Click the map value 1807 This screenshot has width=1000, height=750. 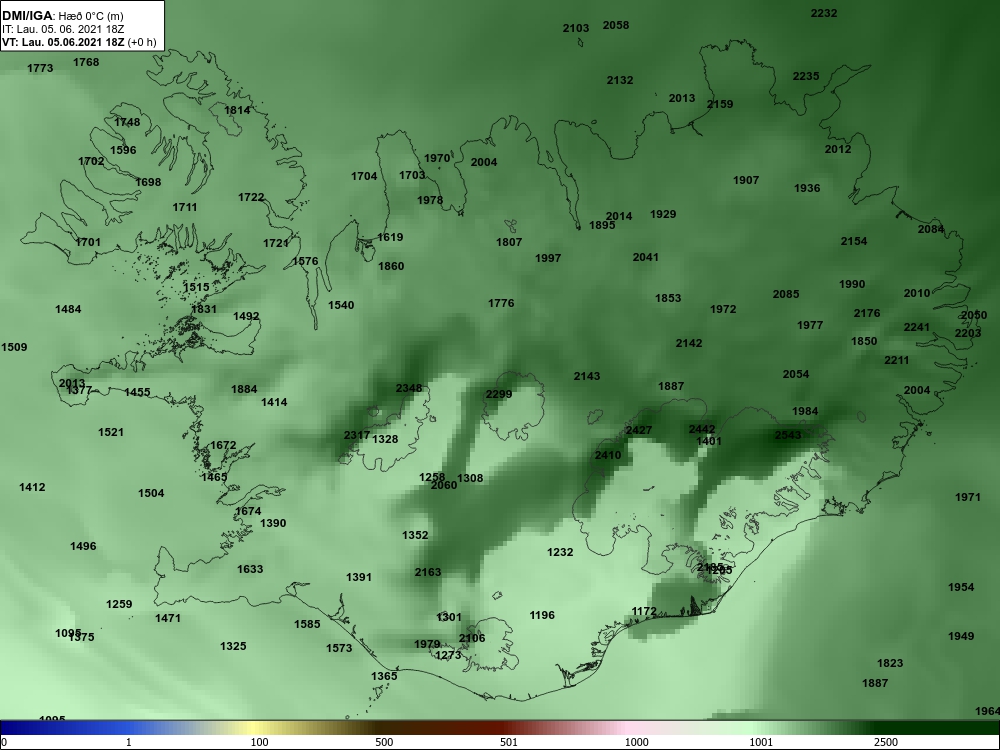509,242
